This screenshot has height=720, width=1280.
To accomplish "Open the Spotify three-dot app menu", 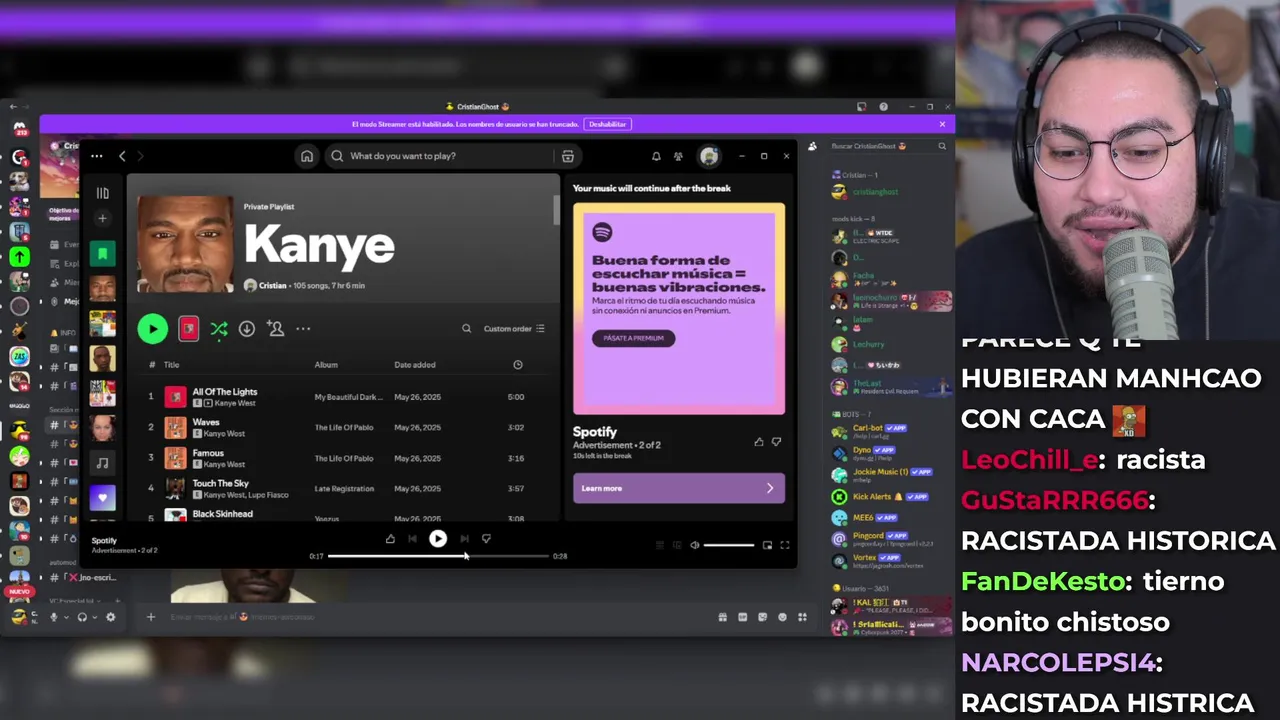I will coord(96,156).
